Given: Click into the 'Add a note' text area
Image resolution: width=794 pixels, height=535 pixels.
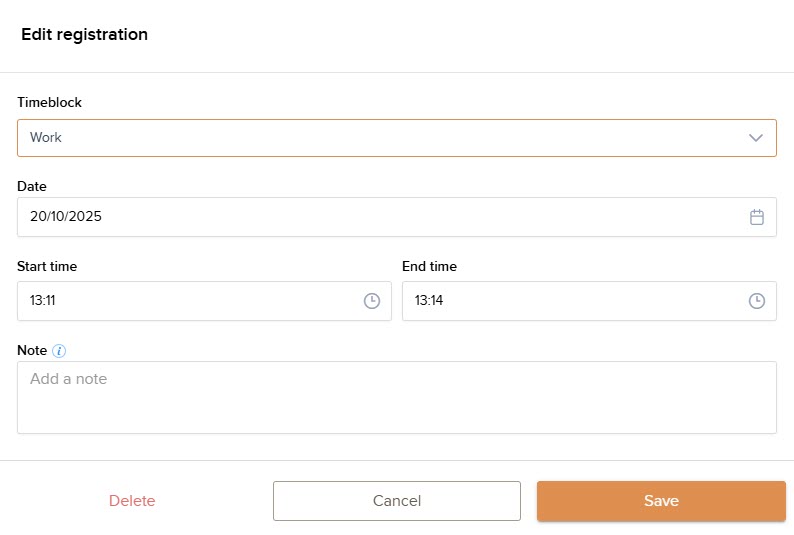Looking at the screenshot, I should tap(396, 397).
